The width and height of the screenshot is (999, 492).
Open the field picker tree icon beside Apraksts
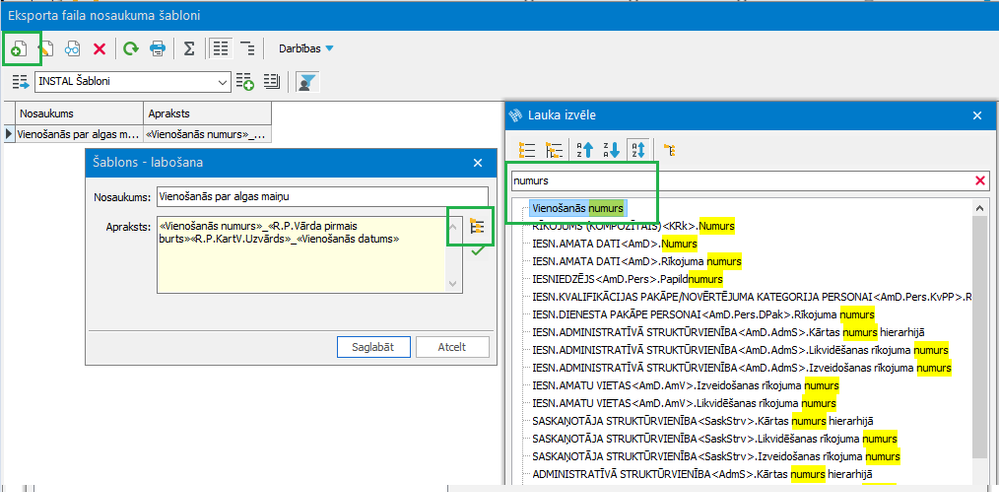[x=477, y=227]
